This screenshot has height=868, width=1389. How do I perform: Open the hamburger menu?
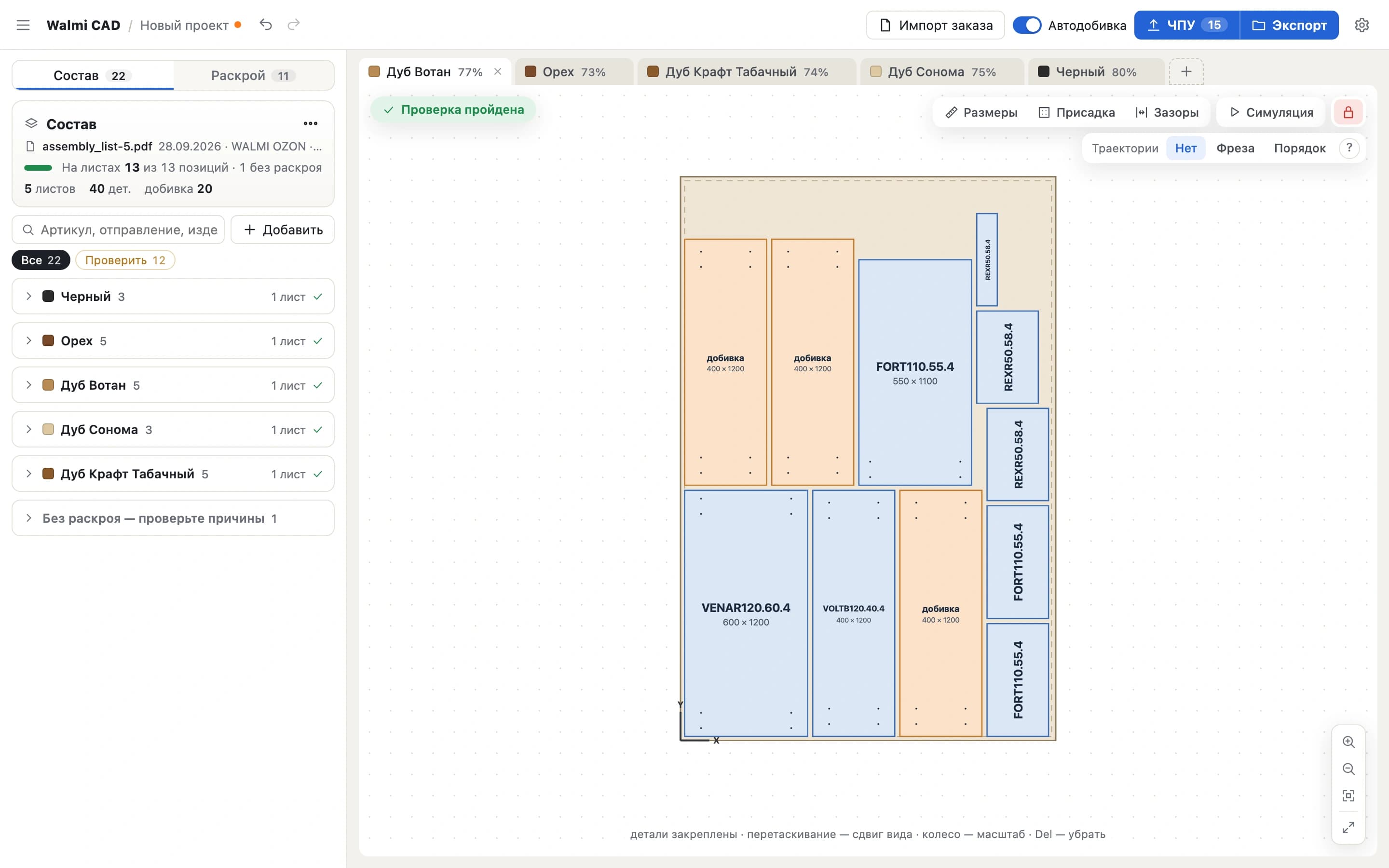[23, 25]
